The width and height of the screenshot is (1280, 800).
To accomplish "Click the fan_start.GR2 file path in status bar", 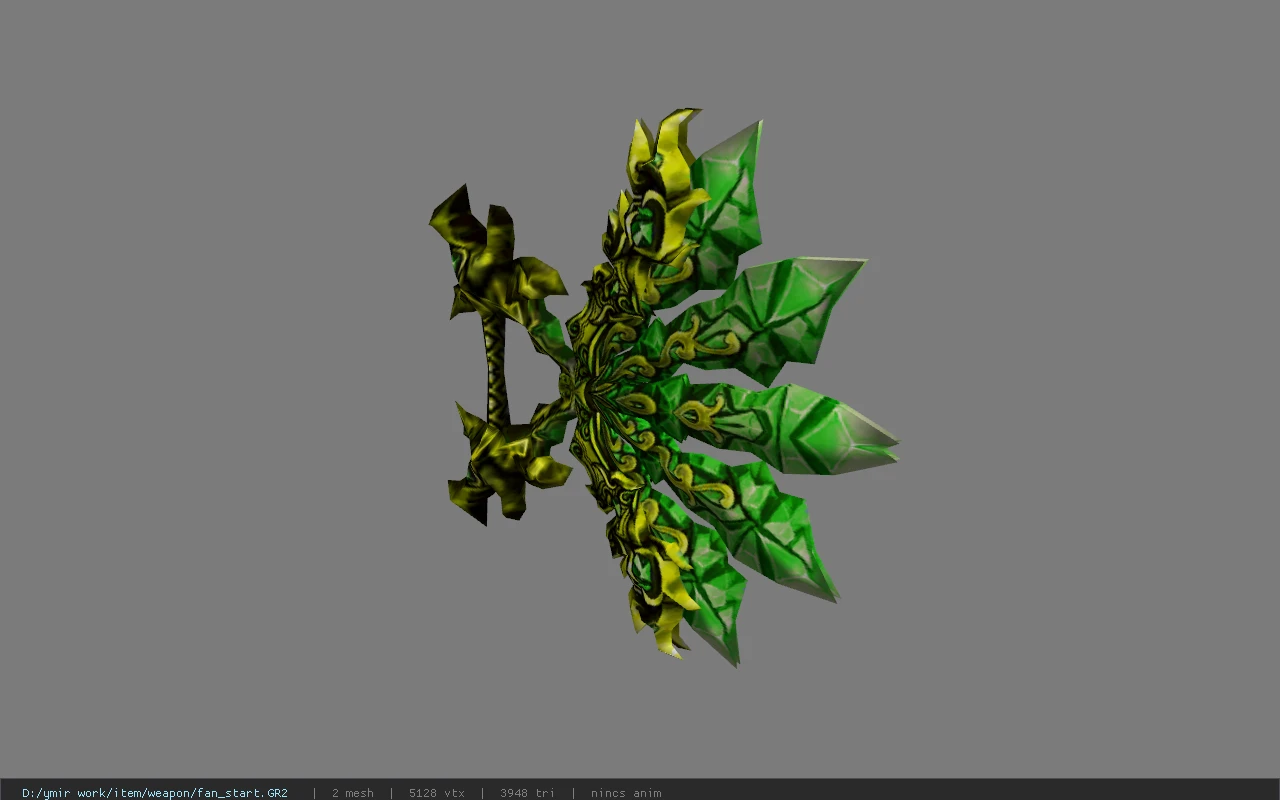I will [155, 793].
